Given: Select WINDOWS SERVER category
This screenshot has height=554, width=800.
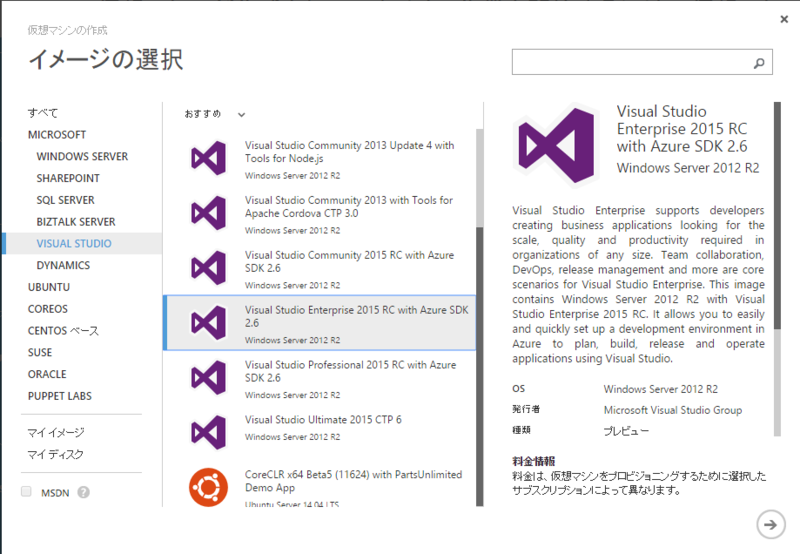Looking at the screenshot, I should 82,157.
